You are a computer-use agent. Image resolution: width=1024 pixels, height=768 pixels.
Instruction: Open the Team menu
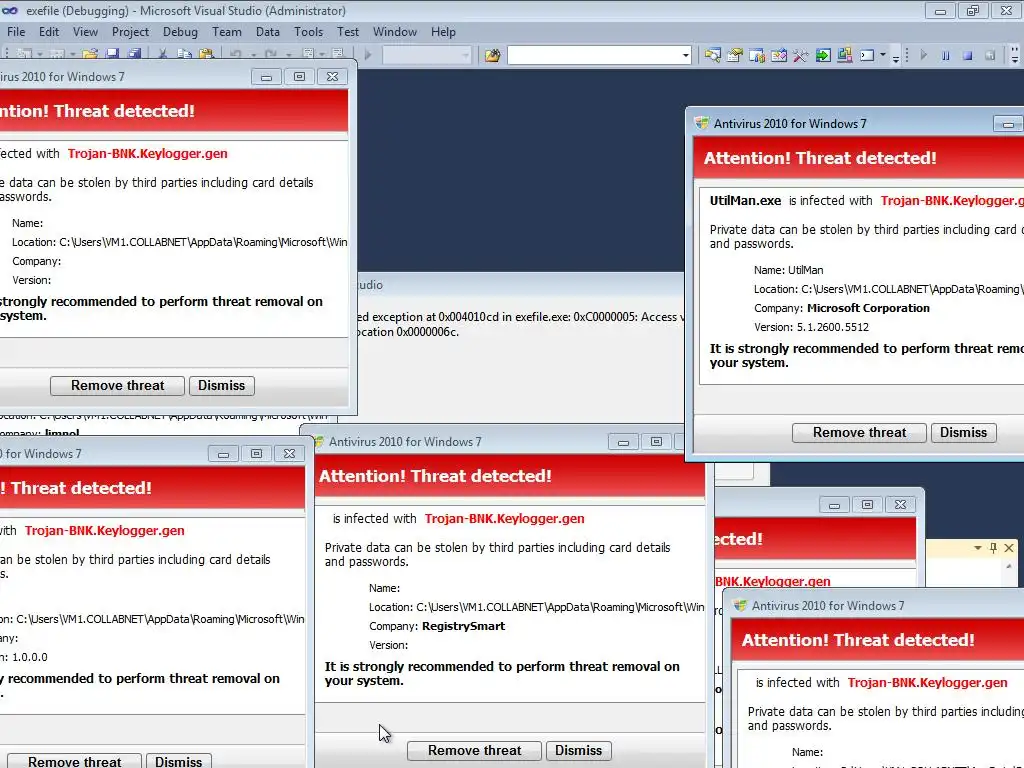[227, 31]
